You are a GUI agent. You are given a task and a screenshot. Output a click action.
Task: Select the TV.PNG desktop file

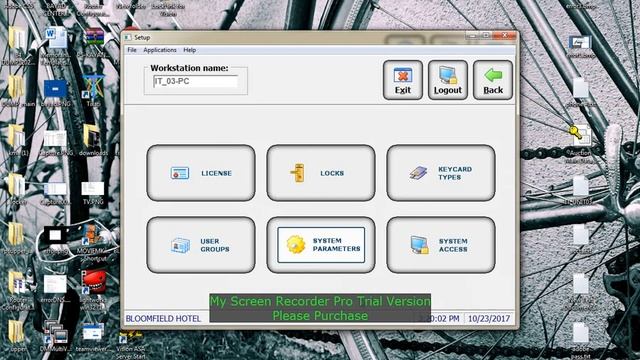93,193
